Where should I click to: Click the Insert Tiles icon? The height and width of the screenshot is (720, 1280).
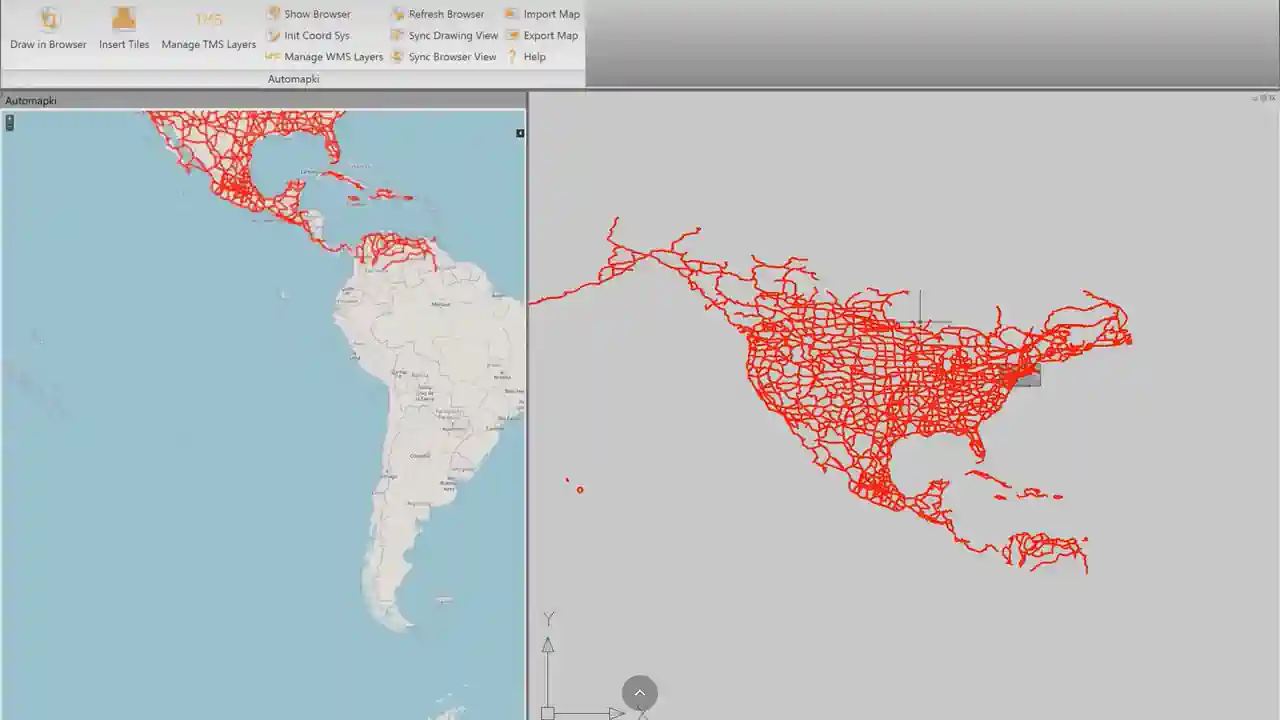pos(124,19)
